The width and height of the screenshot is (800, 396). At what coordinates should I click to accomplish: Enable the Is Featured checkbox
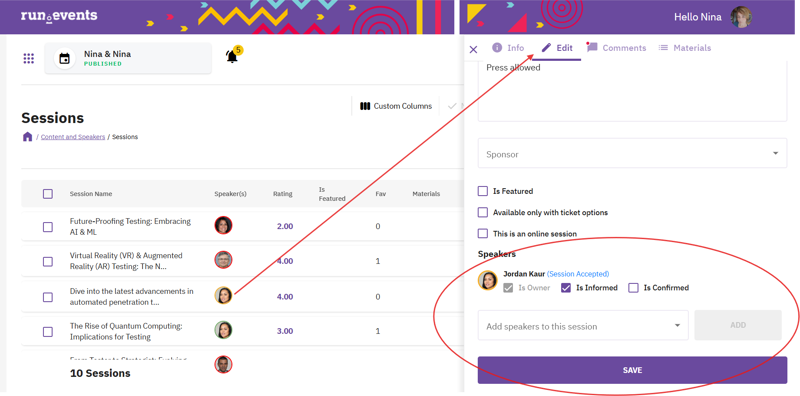483,191
